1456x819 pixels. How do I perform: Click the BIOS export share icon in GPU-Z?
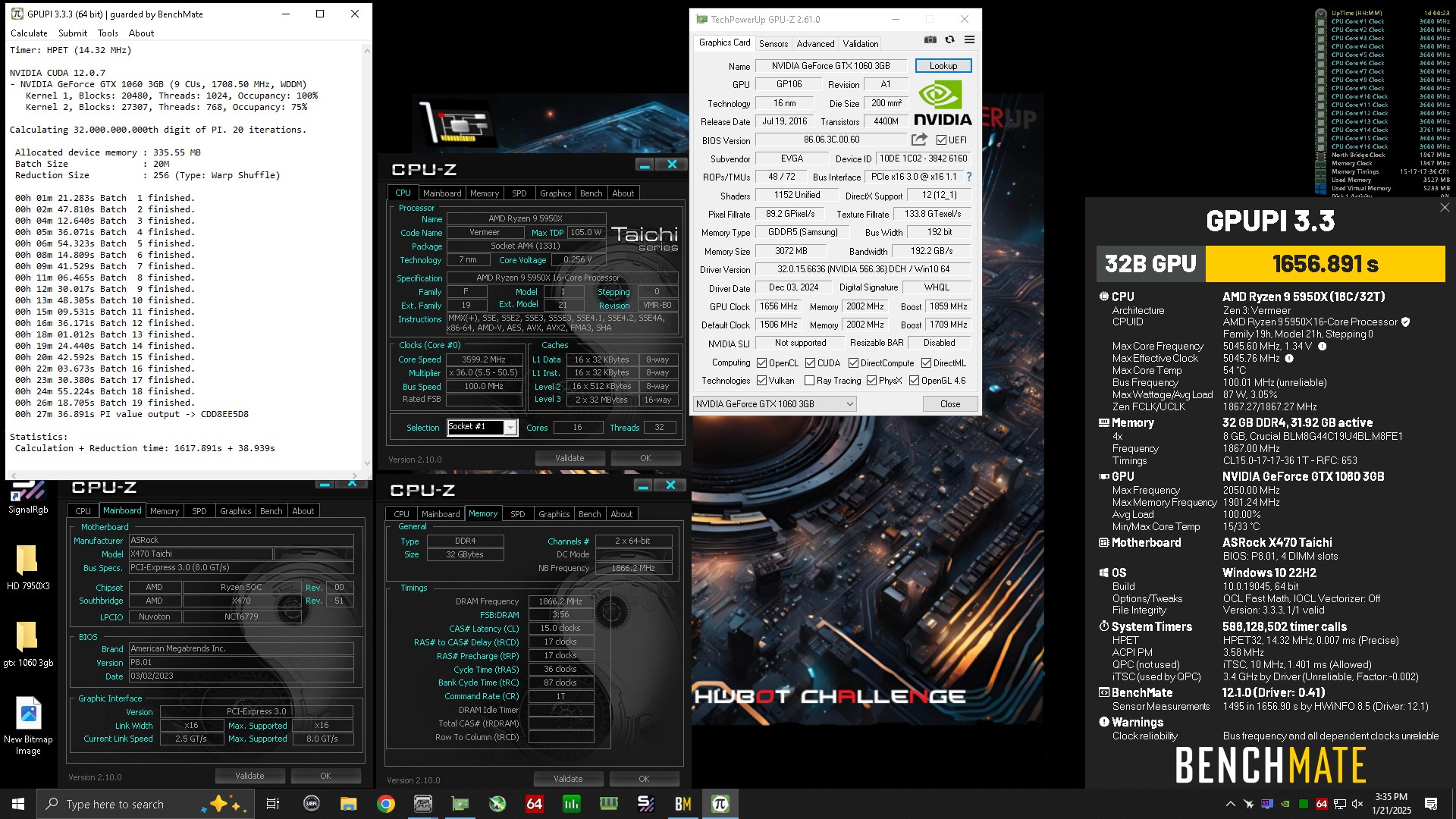click(919, 140)
